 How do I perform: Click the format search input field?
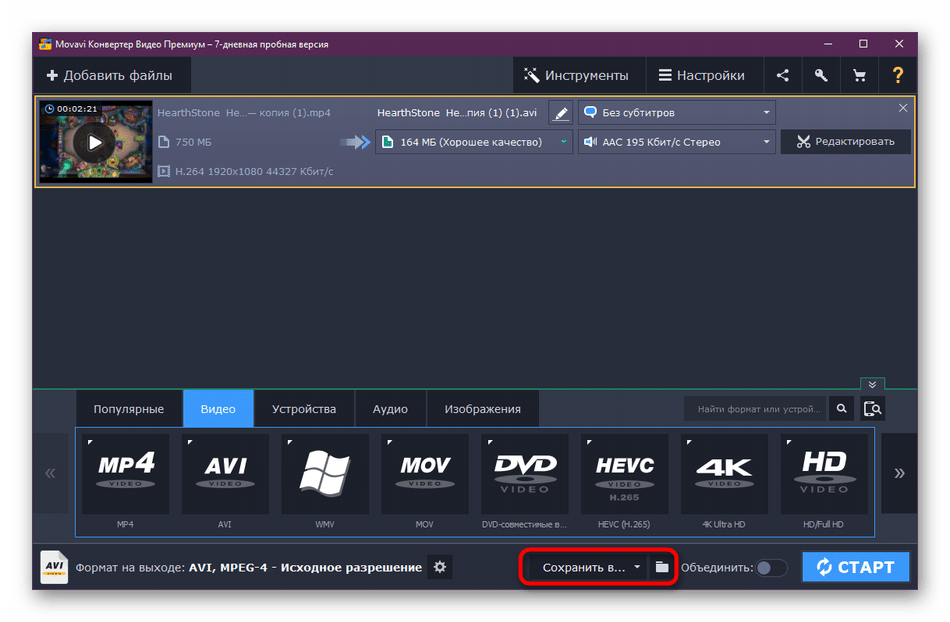coord(756,409)
